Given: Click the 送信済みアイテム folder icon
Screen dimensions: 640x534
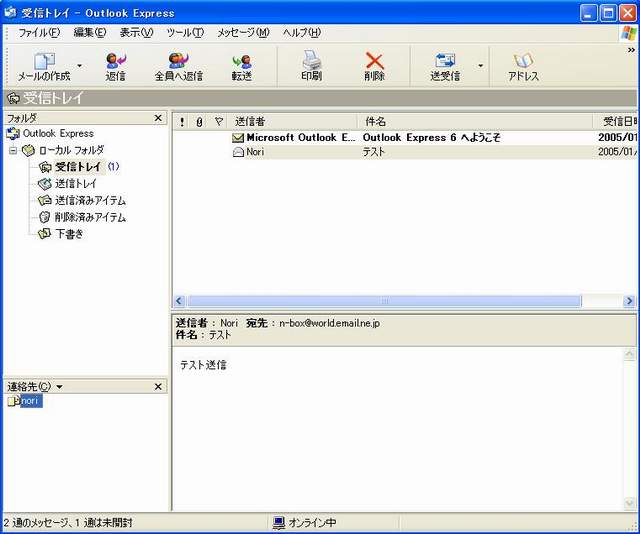Looking at the screenshot, I should [x=44, y=200].
